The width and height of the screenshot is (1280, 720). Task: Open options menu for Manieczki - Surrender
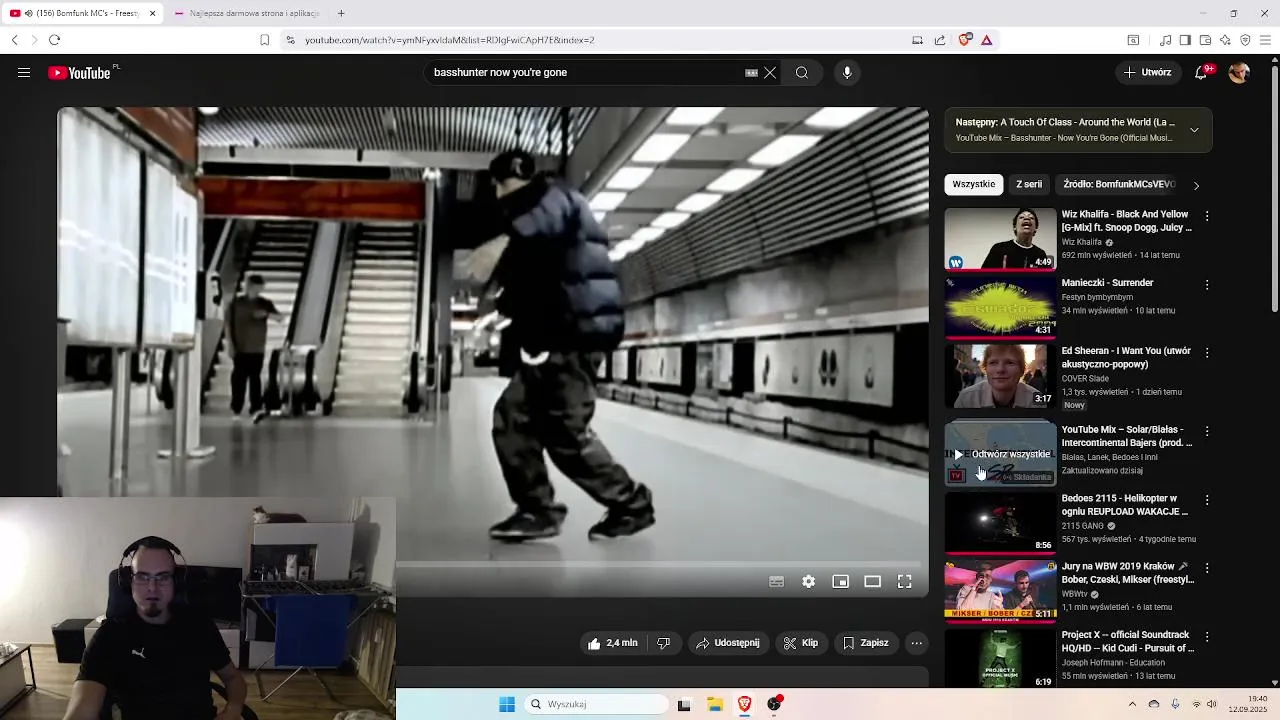[x=1207, y=285]
